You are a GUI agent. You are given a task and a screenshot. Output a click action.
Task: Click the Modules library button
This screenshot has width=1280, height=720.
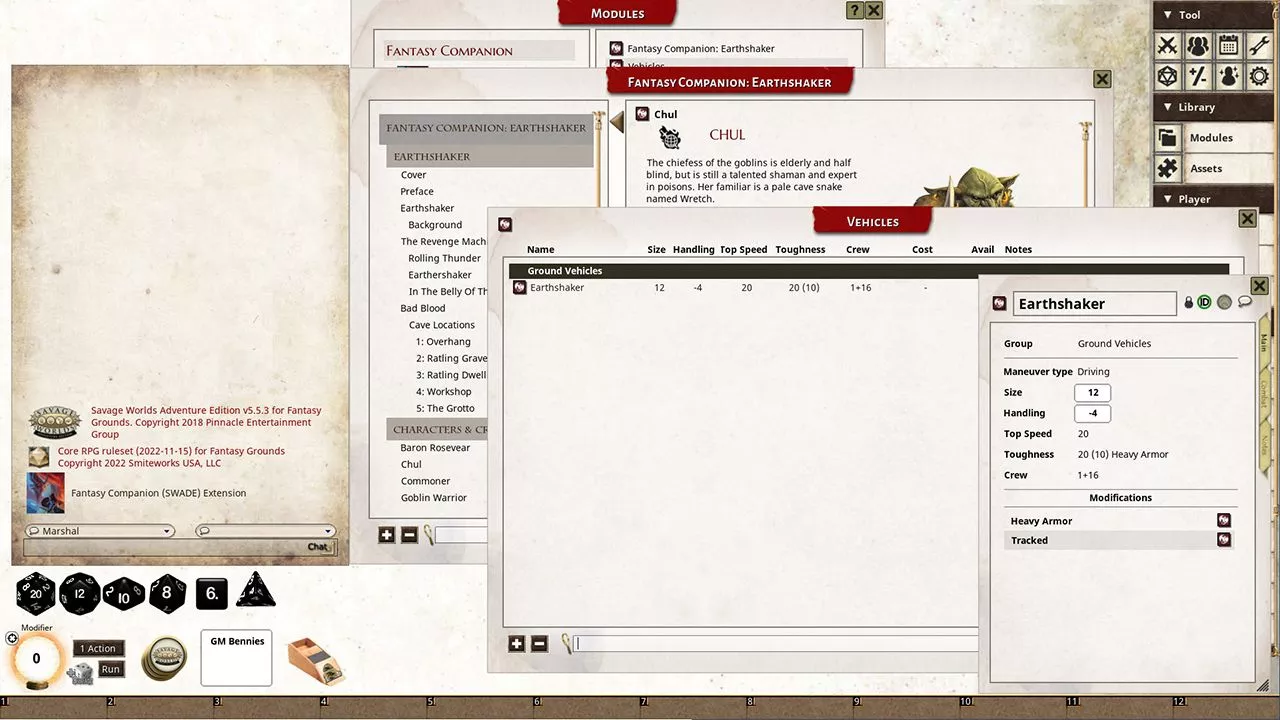[1213, 138]
